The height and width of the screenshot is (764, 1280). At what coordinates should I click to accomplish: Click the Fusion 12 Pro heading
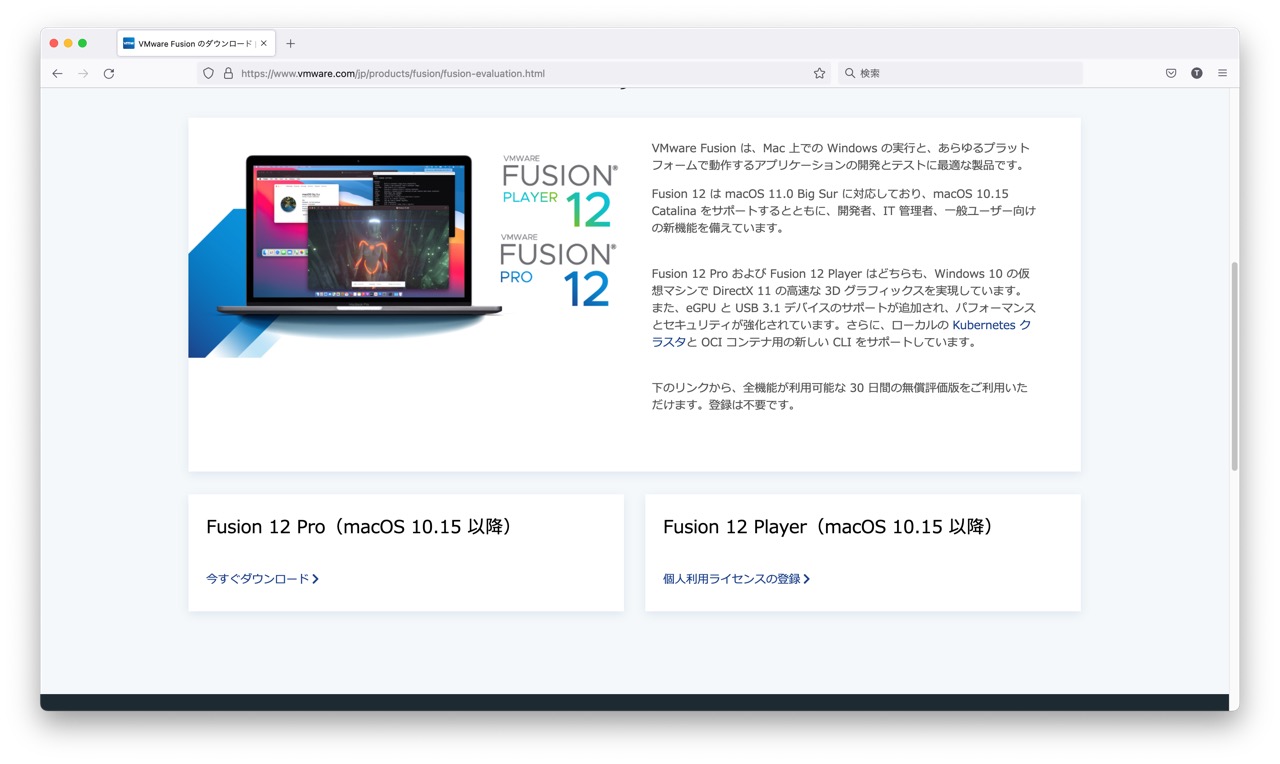click(359, 526)
